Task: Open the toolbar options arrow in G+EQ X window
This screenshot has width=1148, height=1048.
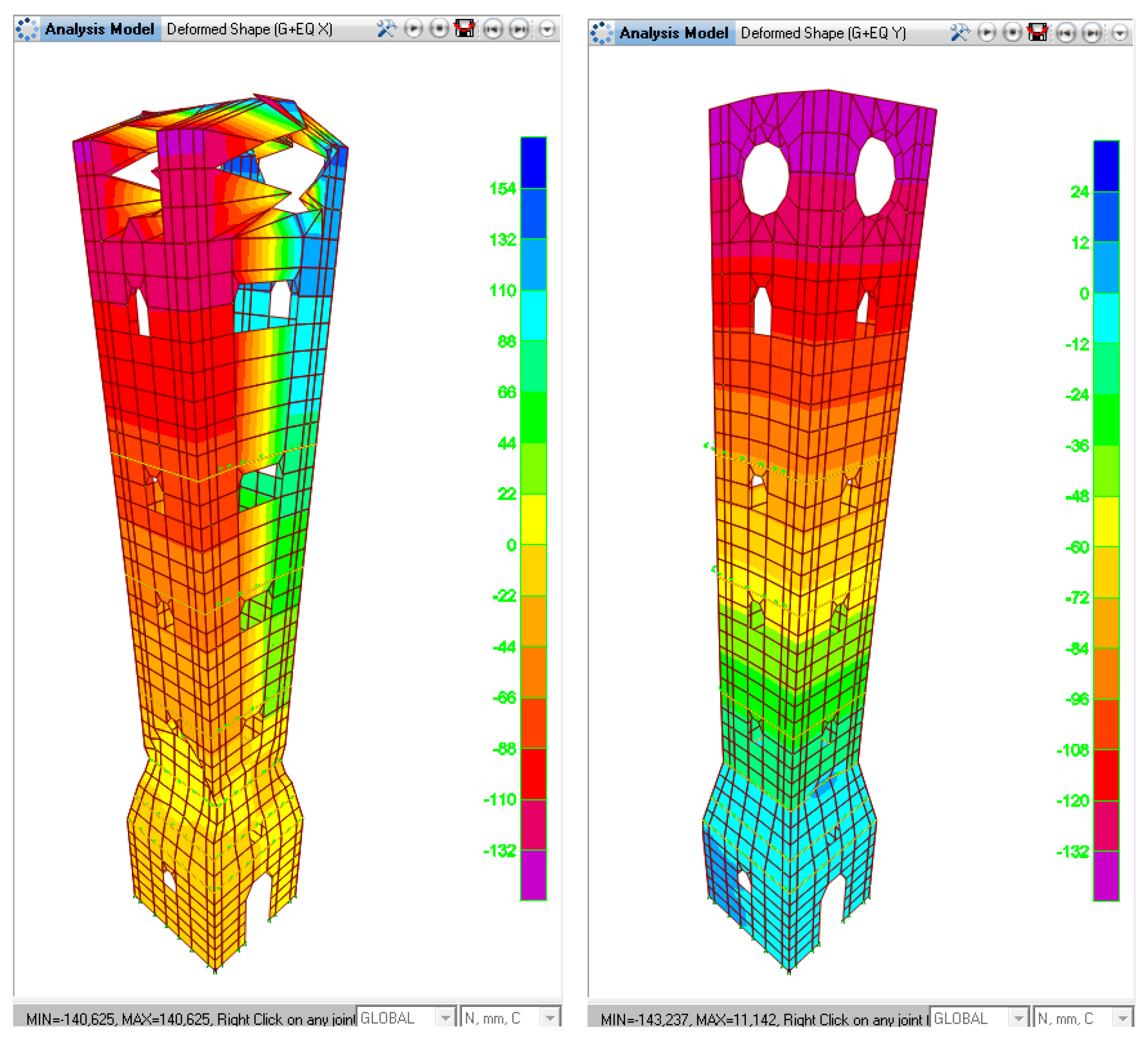Action: (547, 29)
